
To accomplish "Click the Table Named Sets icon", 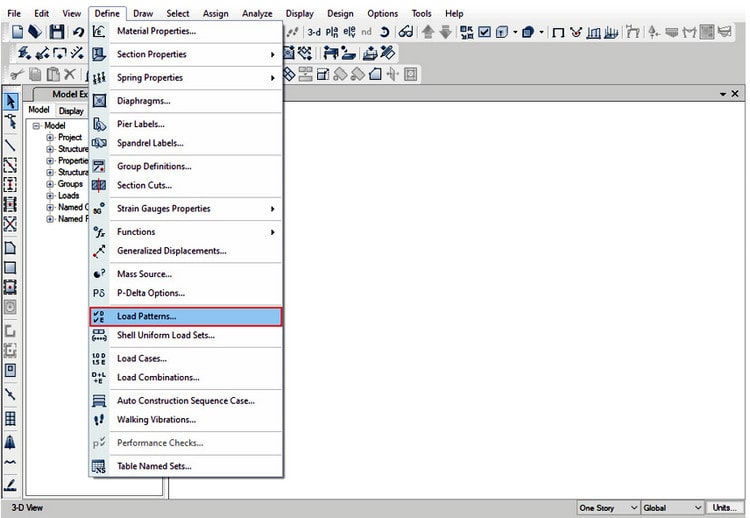I will coord(99,466).
